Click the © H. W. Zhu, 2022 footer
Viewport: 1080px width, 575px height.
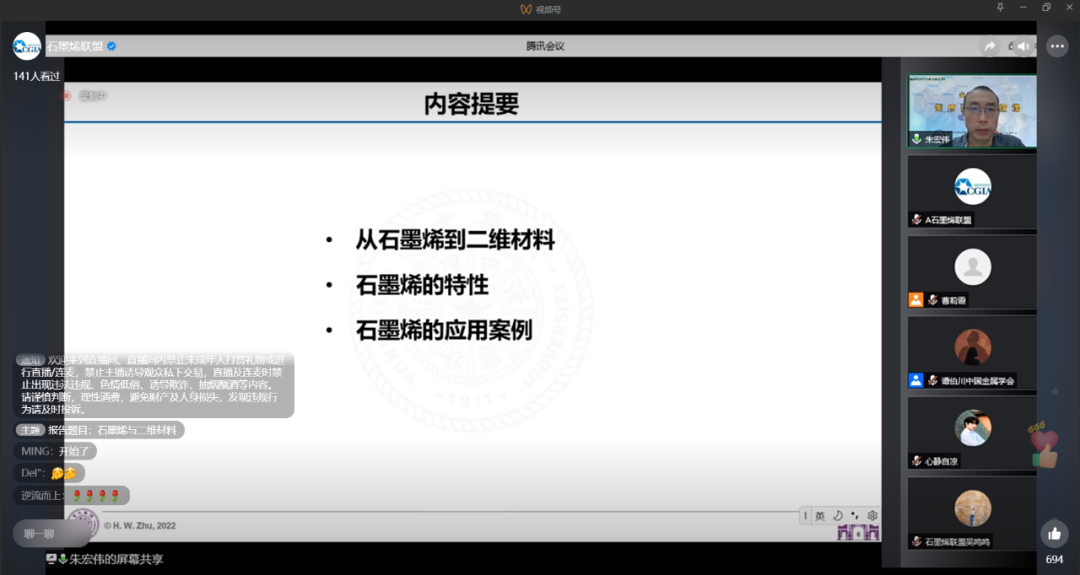coord(140,525)
